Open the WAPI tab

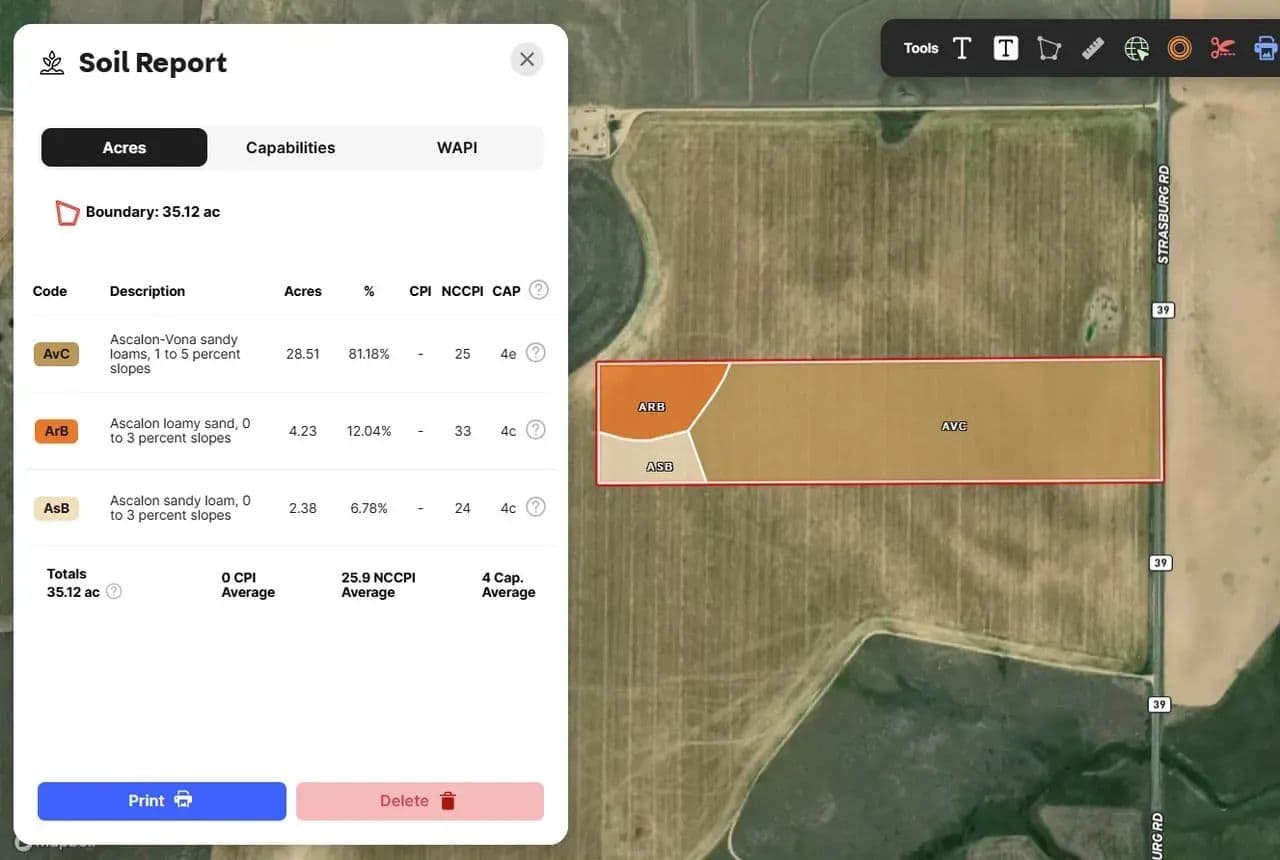coord(457,148)
